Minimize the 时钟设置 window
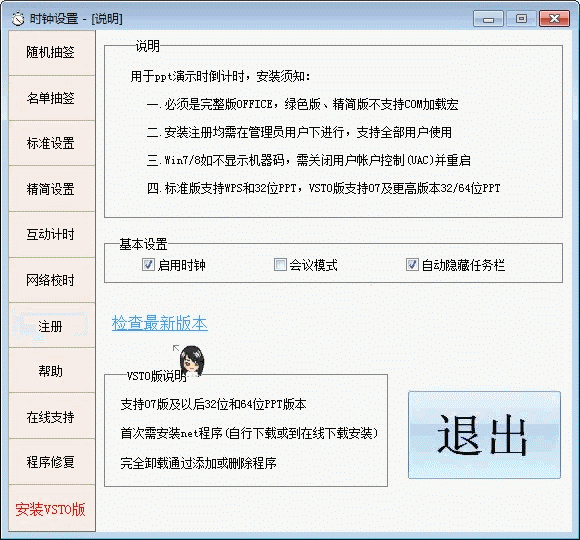Viewport: 580px width, 540px height. pos(488,18)
